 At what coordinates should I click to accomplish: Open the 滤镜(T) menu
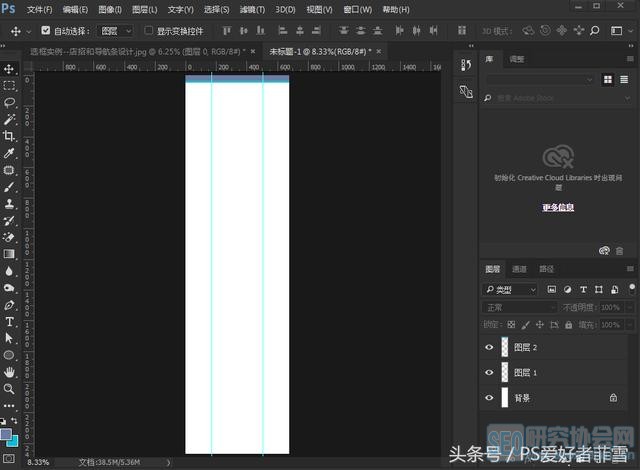pyautogui.click(x=252, y=9)
